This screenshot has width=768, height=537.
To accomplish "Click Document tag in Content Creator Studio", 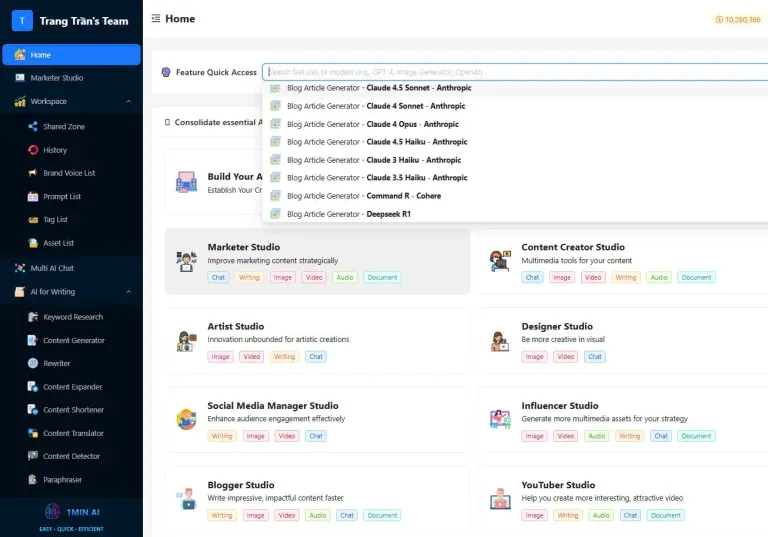I will pos(696,277).
